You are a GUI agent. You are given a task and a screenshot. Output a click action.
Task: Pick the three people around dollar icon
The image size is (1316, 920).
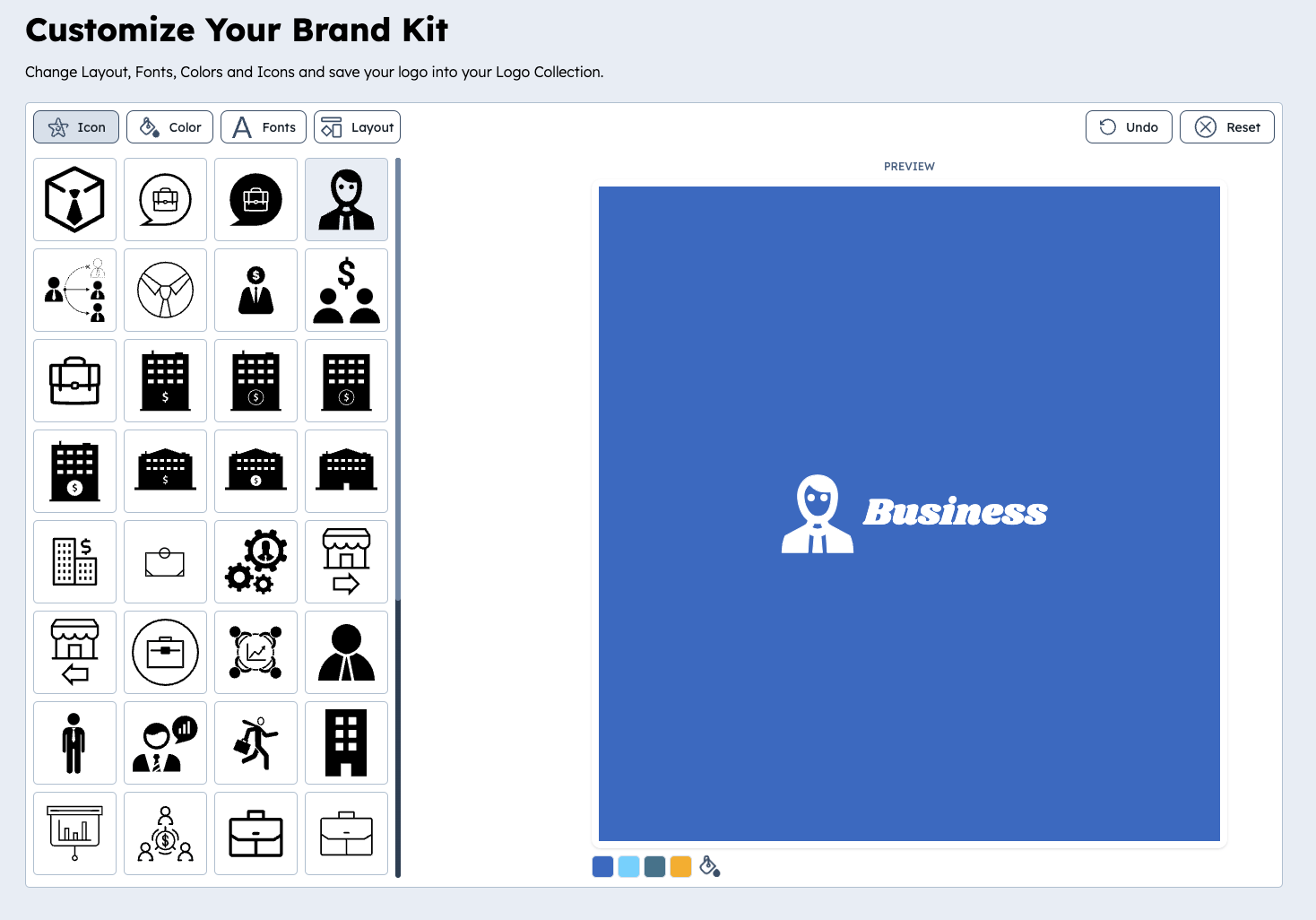(x=165, y=834)
